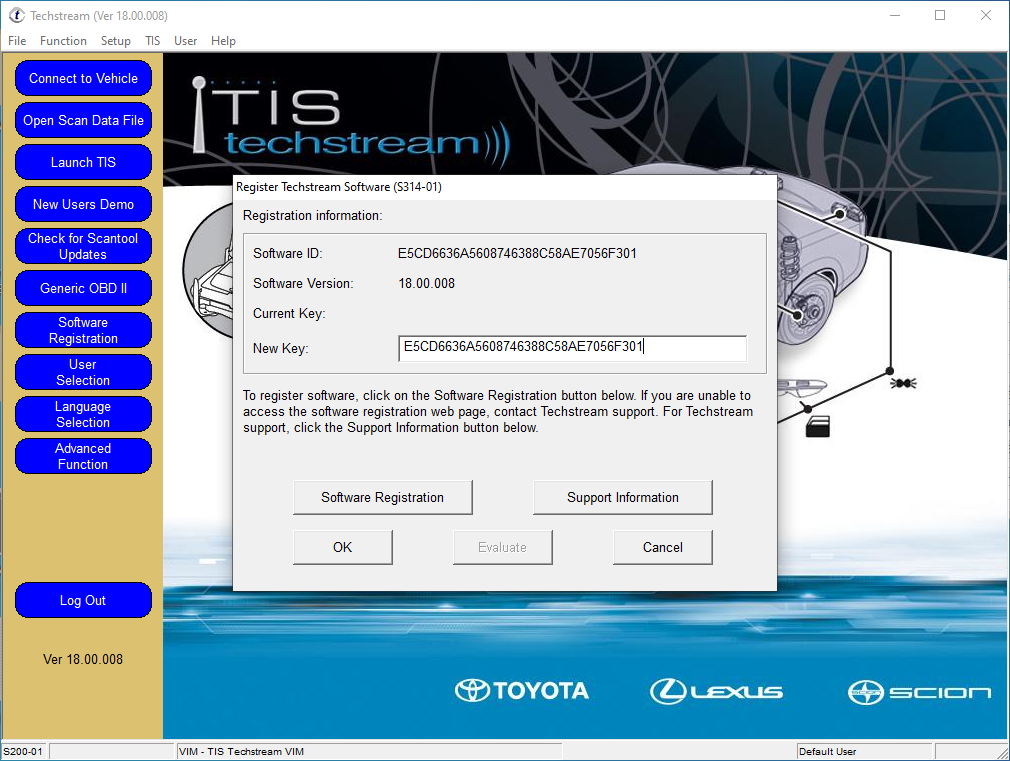Viewport: 1010px width, 761px height.
Task: Open Advanced Function
Action: (83, 456)
